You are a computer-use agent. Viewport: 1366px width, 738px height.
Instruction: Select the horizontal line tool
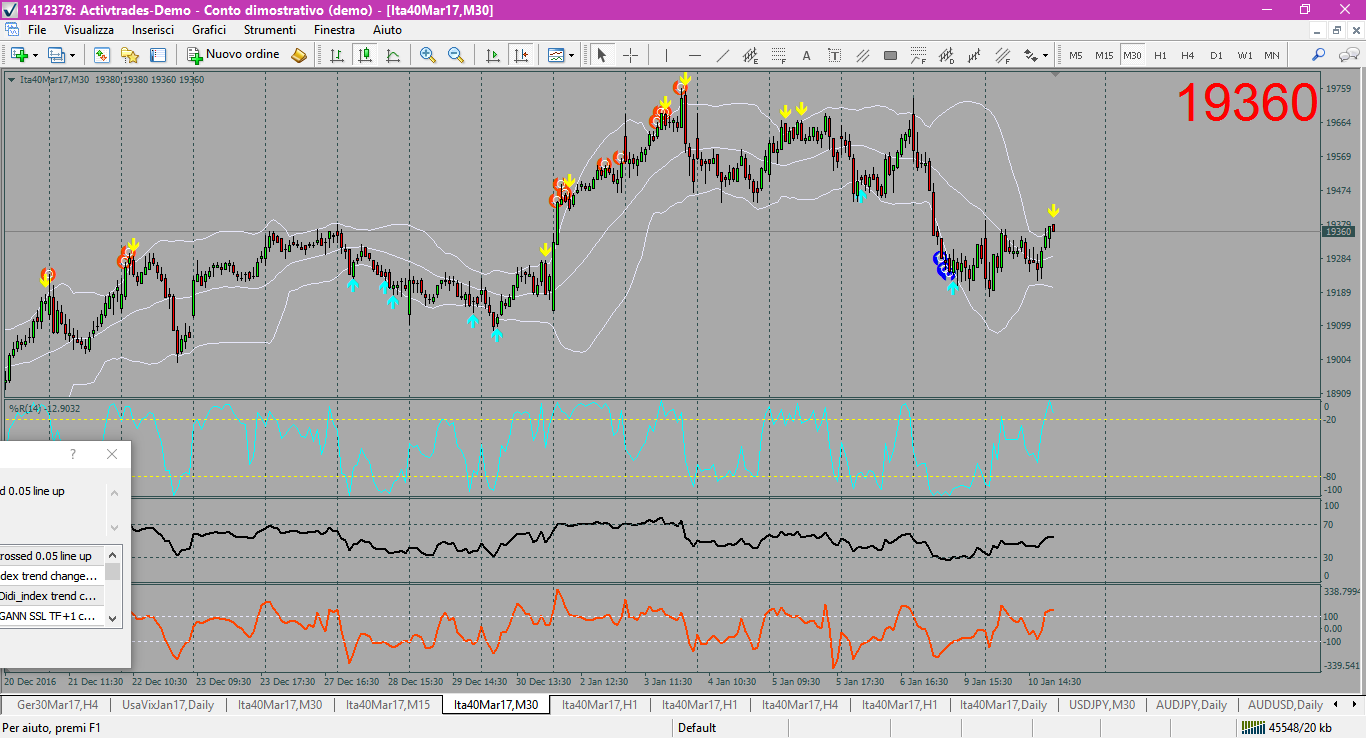[x=695, y=55]
